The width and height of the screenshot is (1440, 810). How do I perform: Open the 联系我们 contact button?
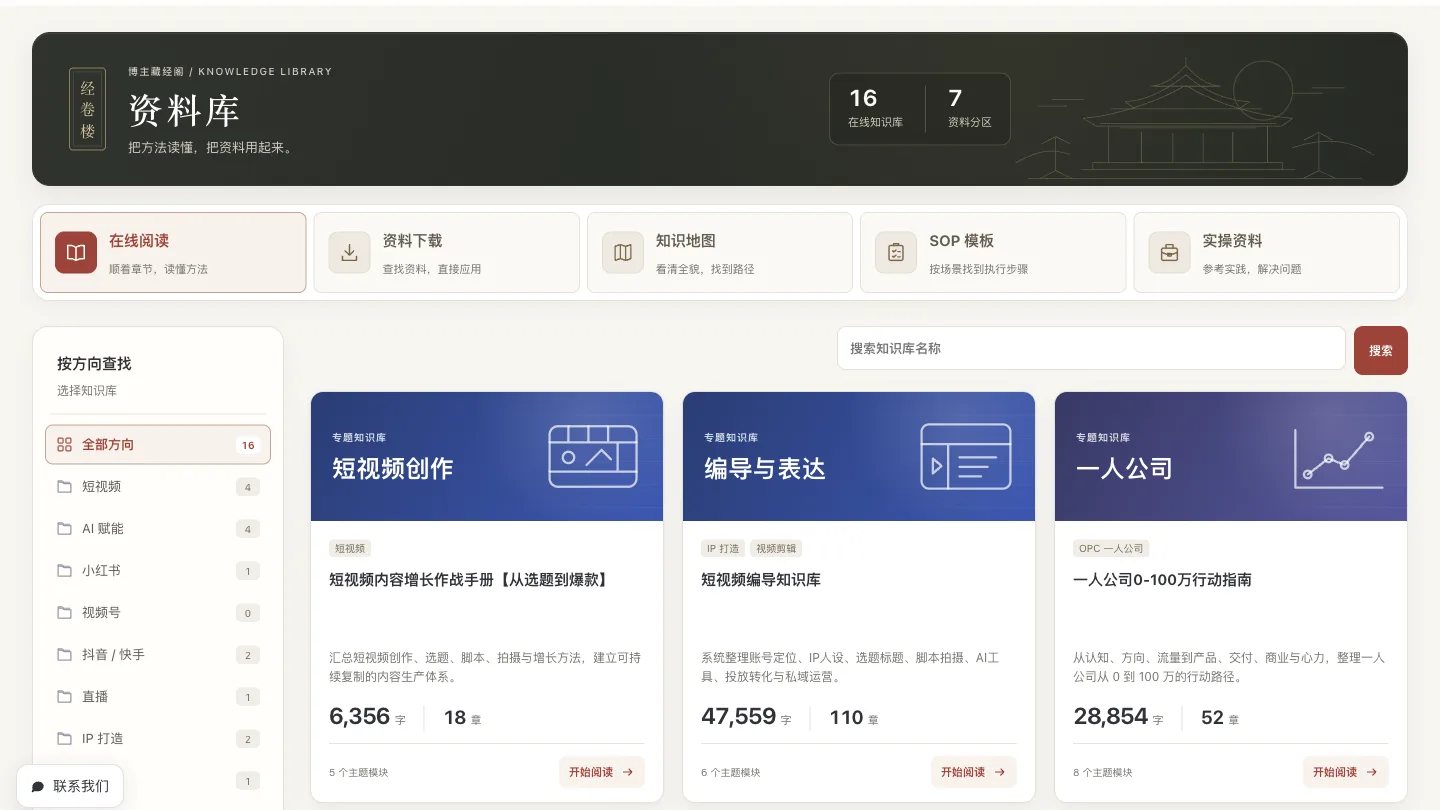click(70, 787)
